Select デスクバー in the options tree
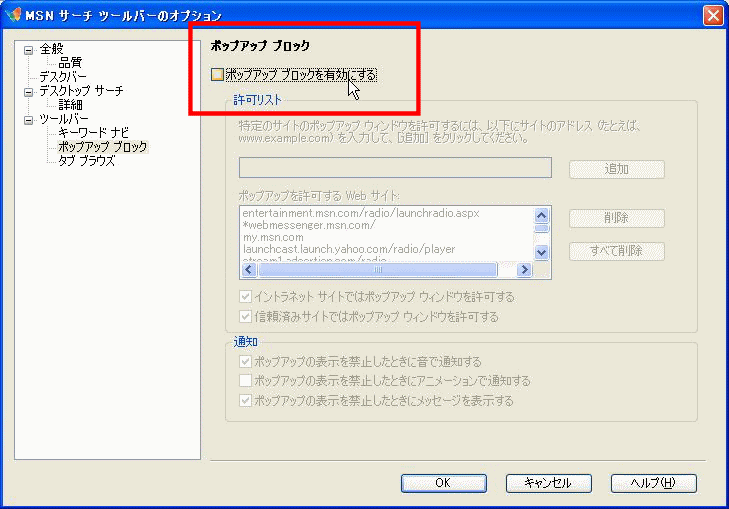This screenshot has width=729, height=509. 63,77
